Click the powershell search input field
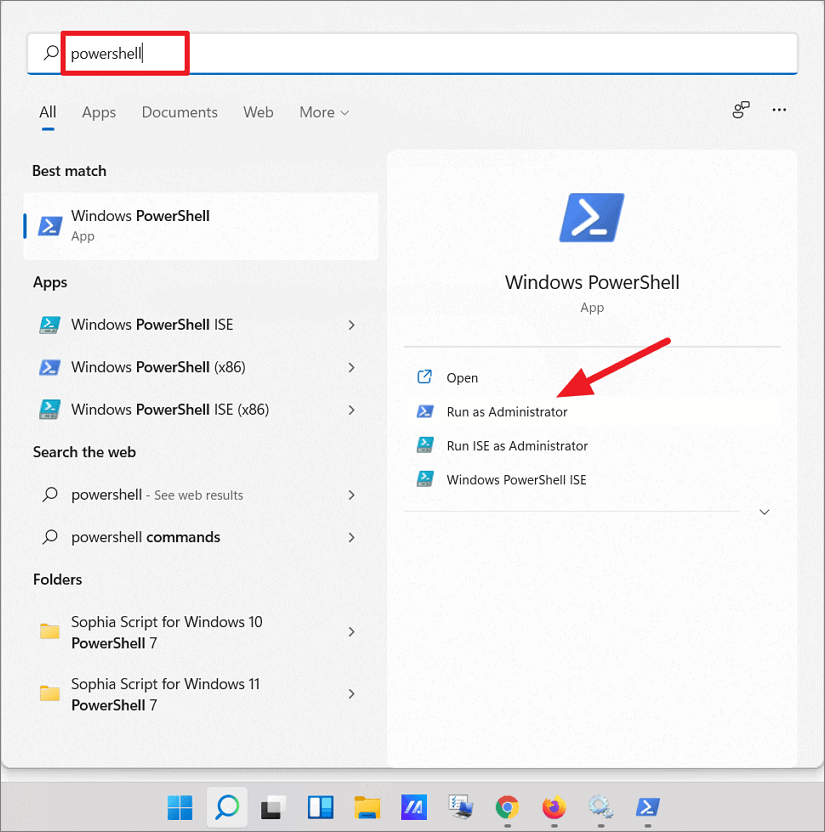Image resolution: width=825 pixels, height=832 pixels. point(412,53)
